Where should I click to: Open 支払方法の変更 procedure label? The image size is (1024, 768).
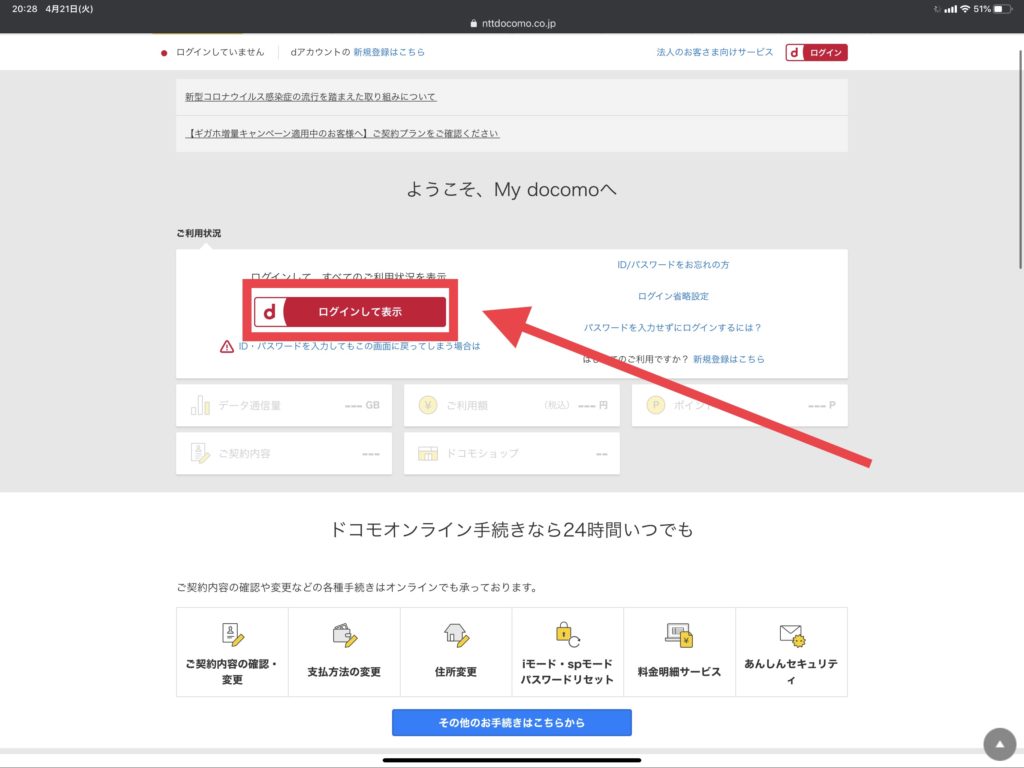(344, 671)
